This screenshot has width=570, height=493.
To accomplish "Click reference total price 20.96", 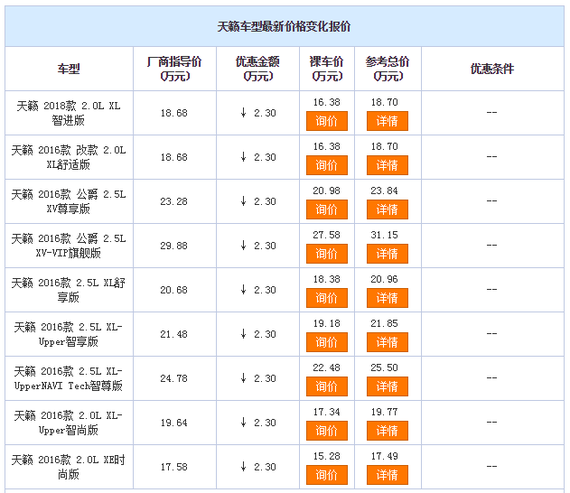I will tap(384, 279).
